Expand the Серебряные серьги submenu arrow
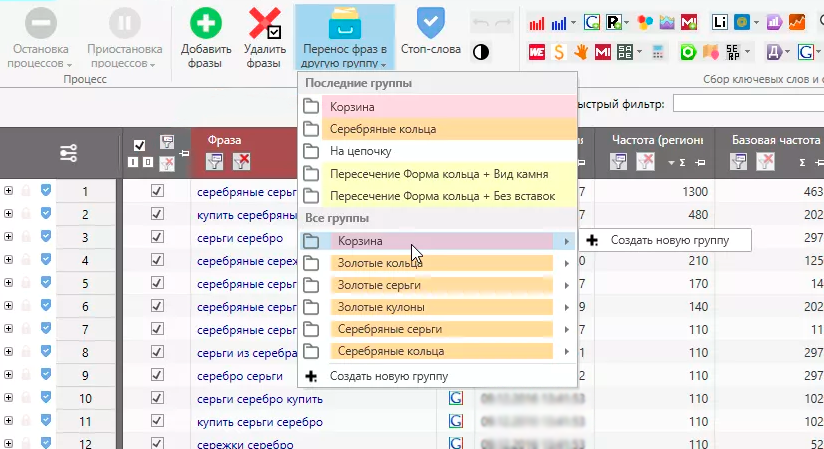Screen dimensions: 824x449 click(x=567, y=329)
